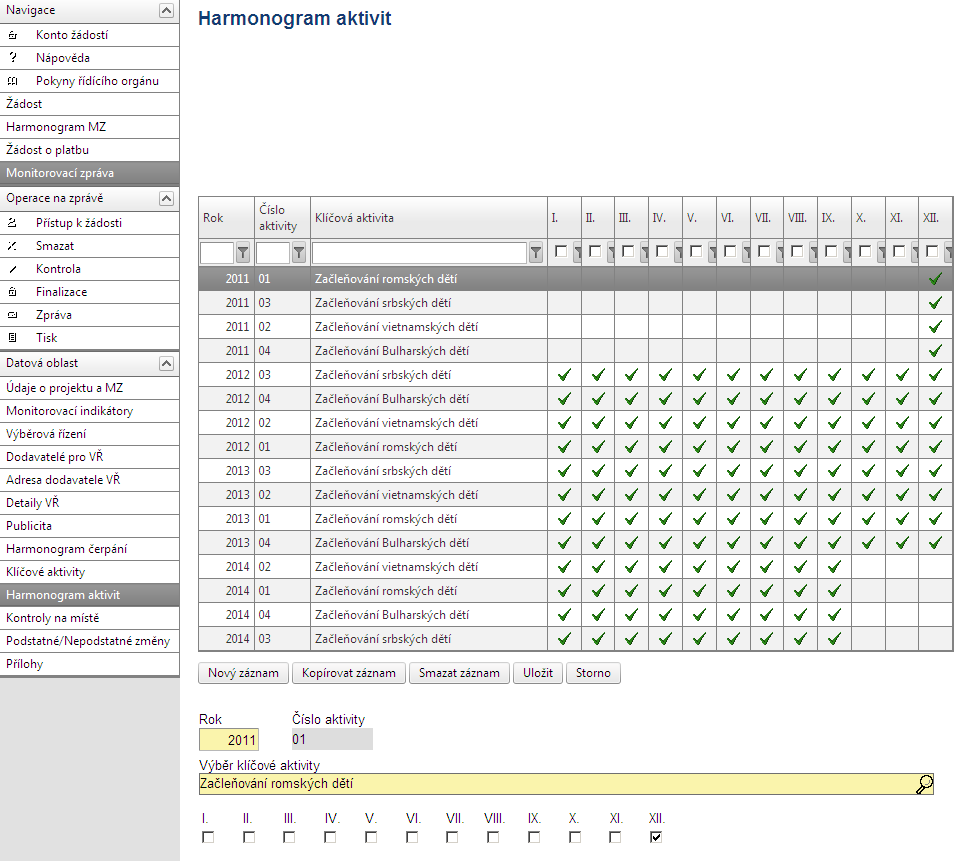The height and width of the screenshot is (861, 966).
Task: Click the Pokyny řídícího orgánu book icon
Action: pyautogui.click(x=12, y=81)
